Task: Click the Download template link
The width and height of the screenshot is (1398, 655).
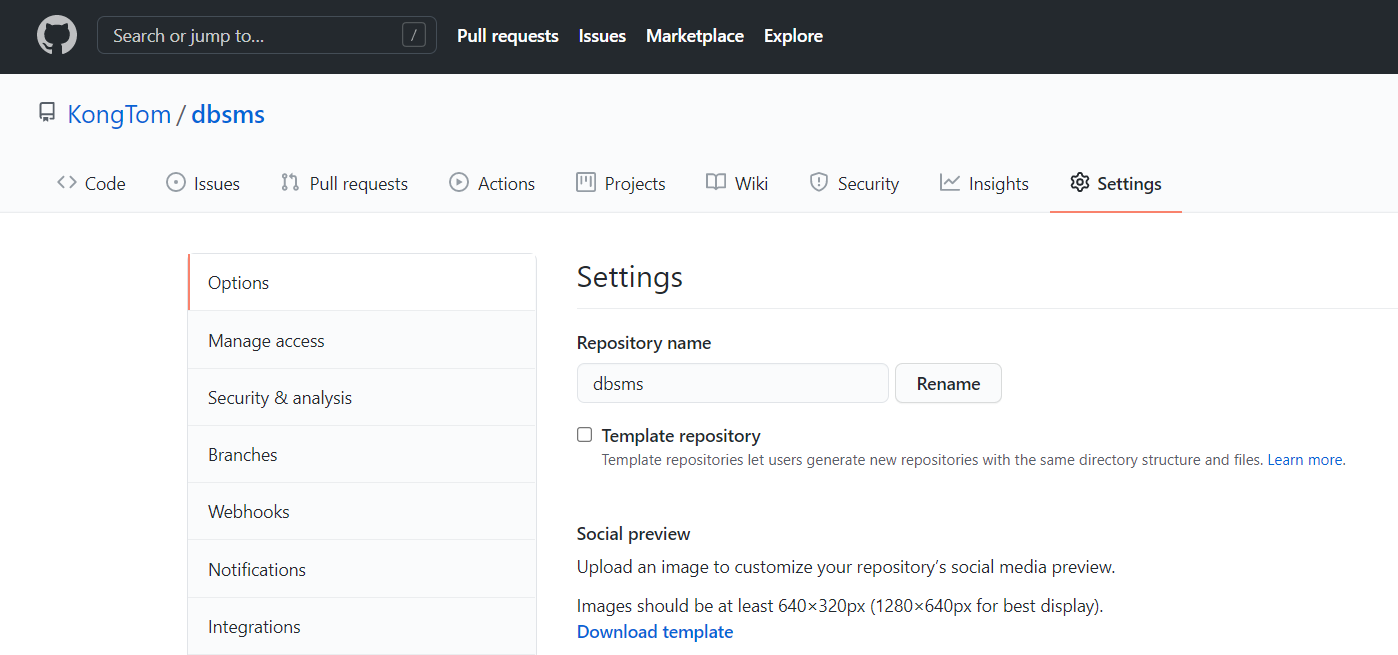Action: click(655, 631)
